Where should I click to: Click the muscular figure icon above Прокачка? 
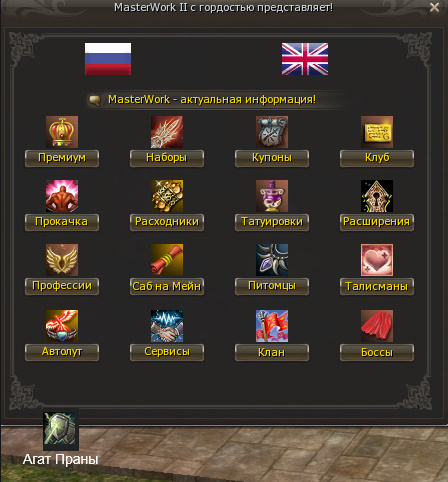(x=62, y=196)
